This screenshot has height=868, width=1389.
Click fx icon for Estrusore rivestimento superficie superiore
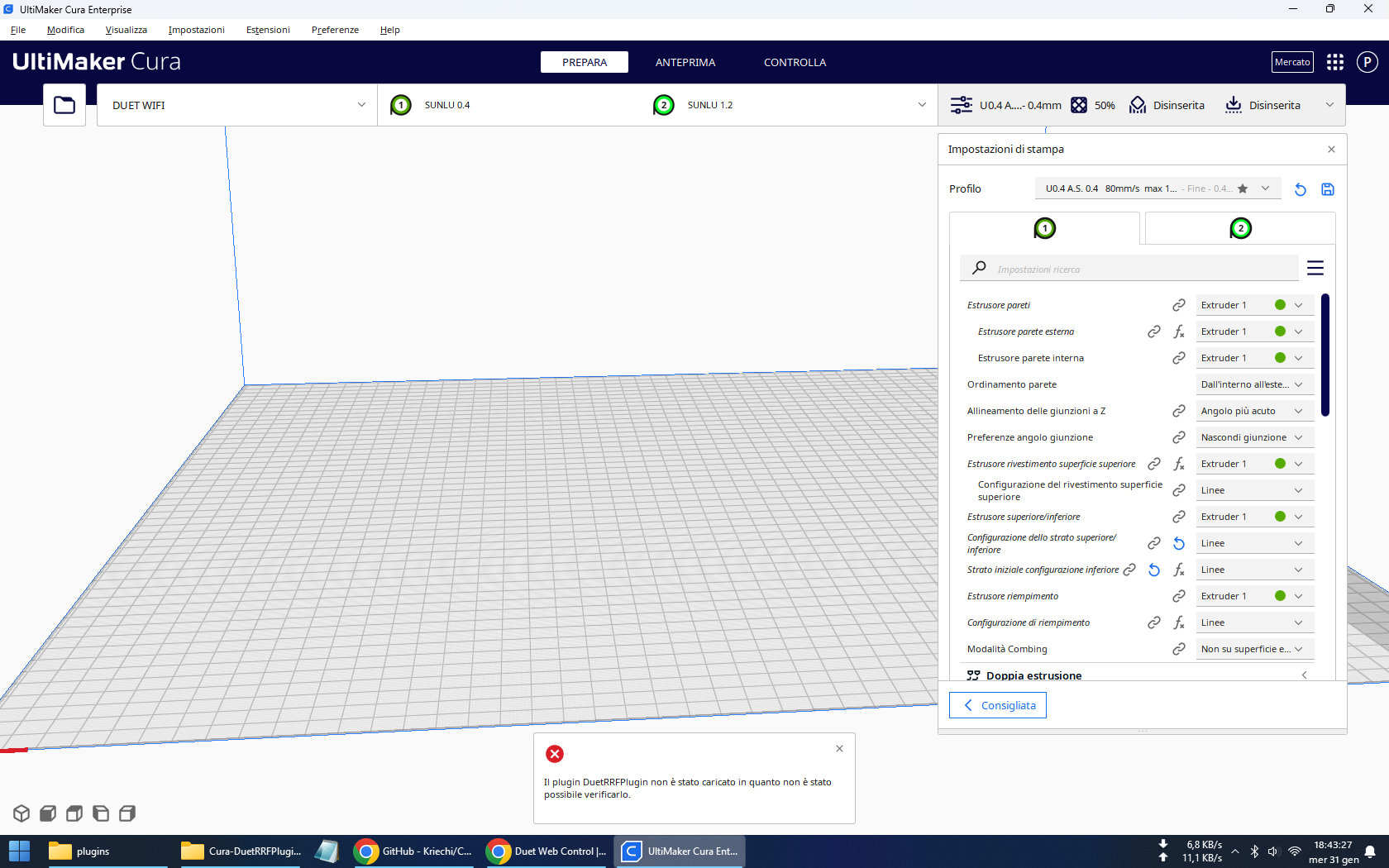pos(1179,464)
